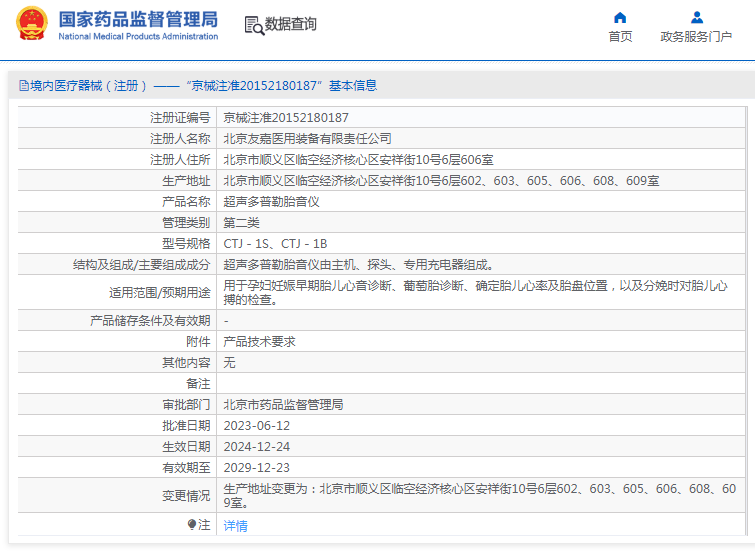Click the 变更情况 row label
The image size is (755, 553).
pos(186,495)
